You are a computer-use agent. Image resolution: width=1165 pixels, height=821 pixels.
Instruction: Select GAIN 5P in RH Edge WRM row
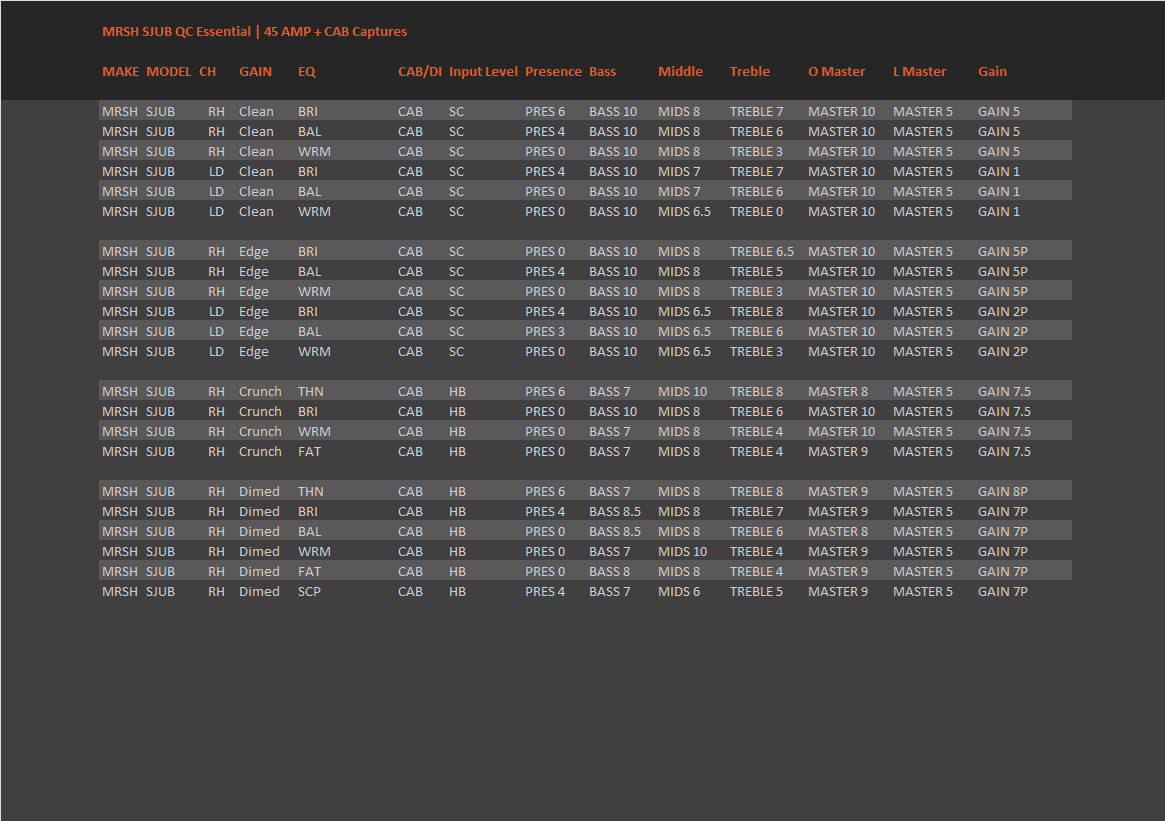[x=1003, y=292]
